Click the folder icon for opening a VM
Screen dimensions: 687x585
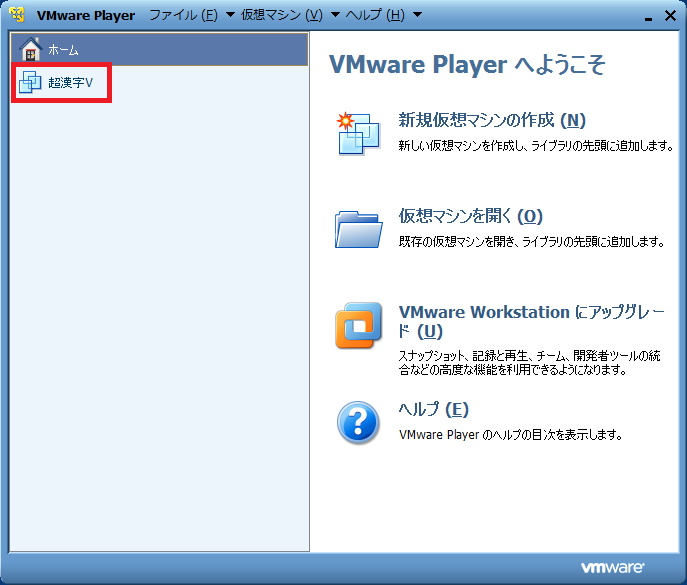(358, 228)
